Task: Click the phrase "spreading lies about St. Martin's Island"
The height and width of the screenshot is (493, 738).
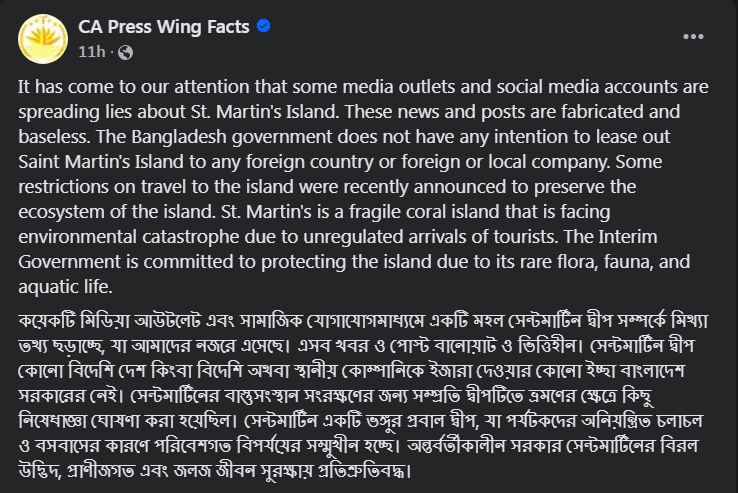Action: (178, 112)
